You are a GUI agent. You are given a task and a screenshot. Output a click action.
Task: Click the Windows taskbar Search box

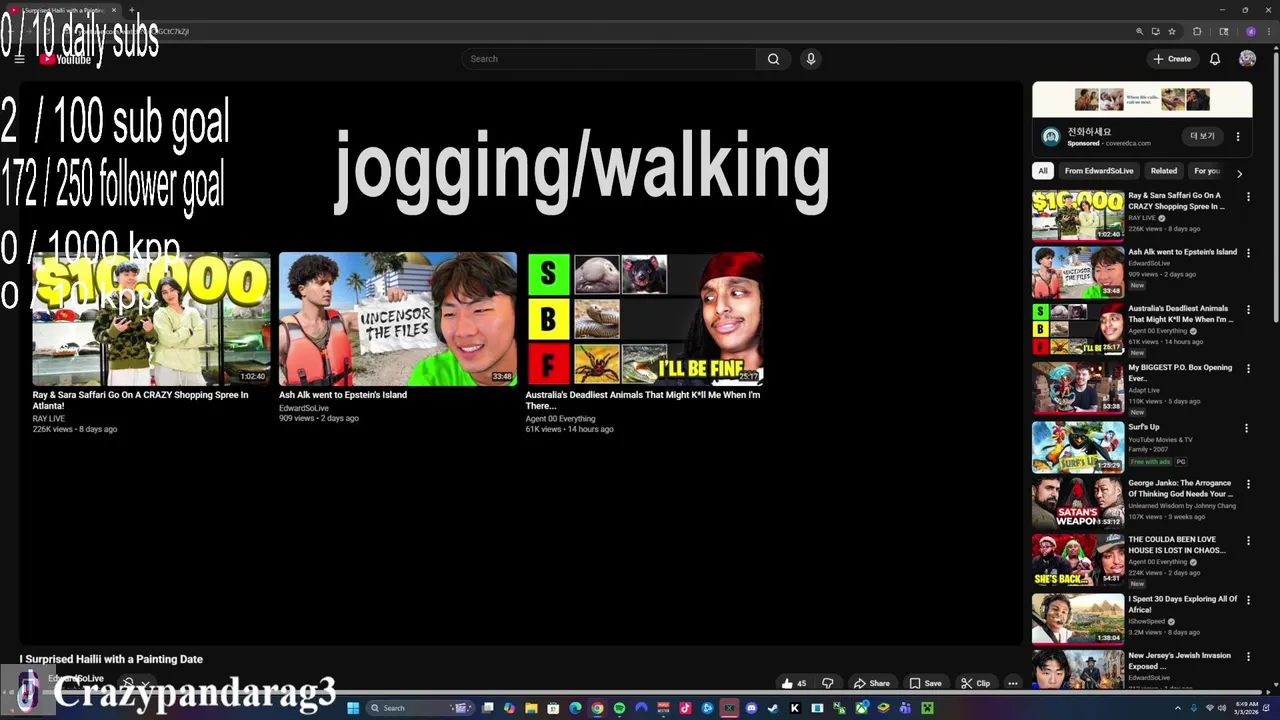418,708
